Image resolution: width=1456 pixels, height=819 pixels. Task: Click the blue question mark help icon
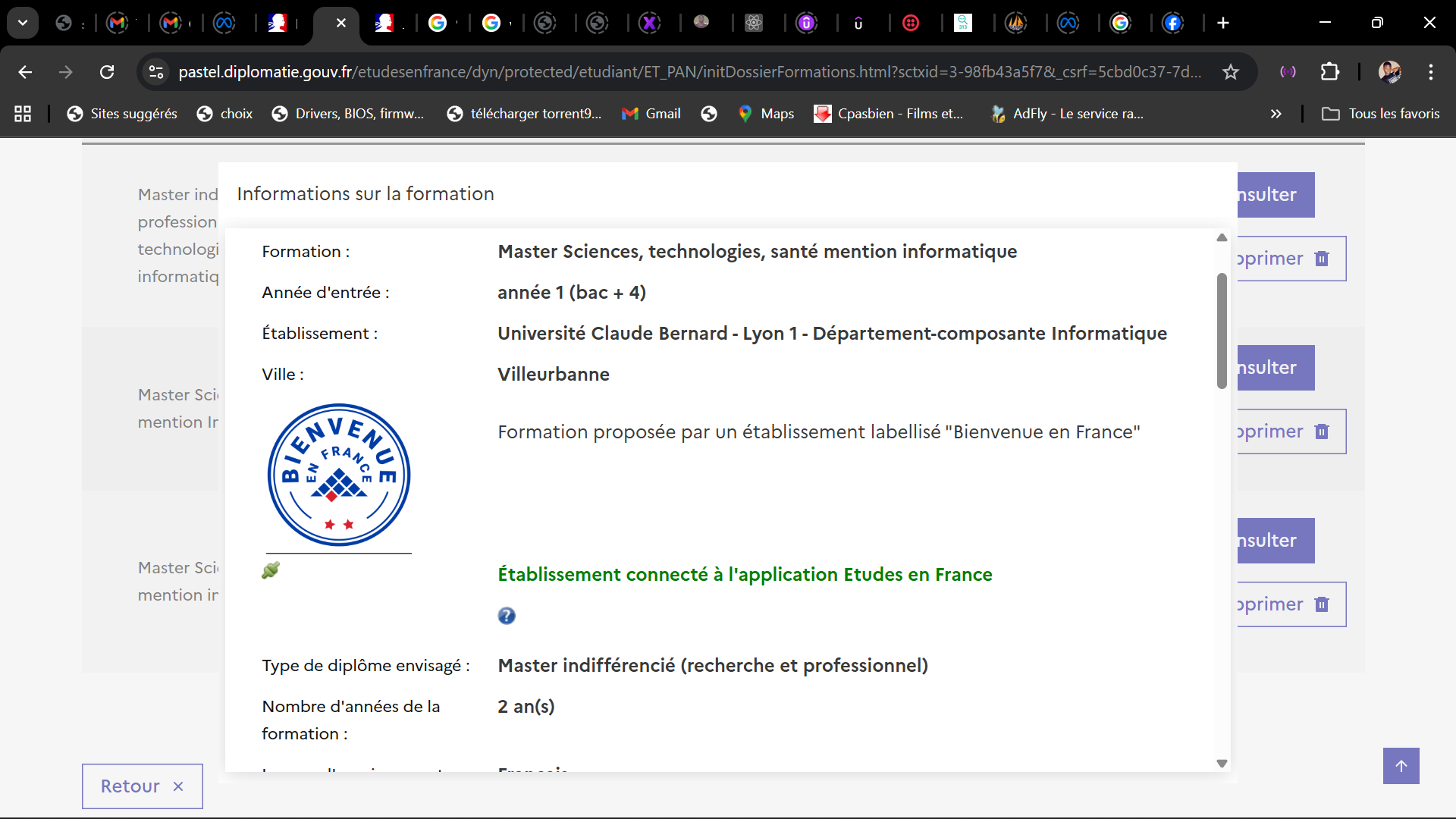(507, 616)
